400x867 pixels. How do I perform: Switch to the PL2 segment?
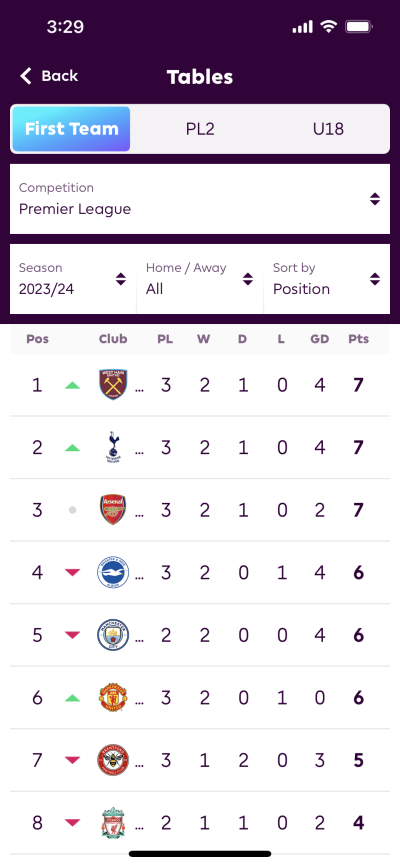[x=200, y=129]
